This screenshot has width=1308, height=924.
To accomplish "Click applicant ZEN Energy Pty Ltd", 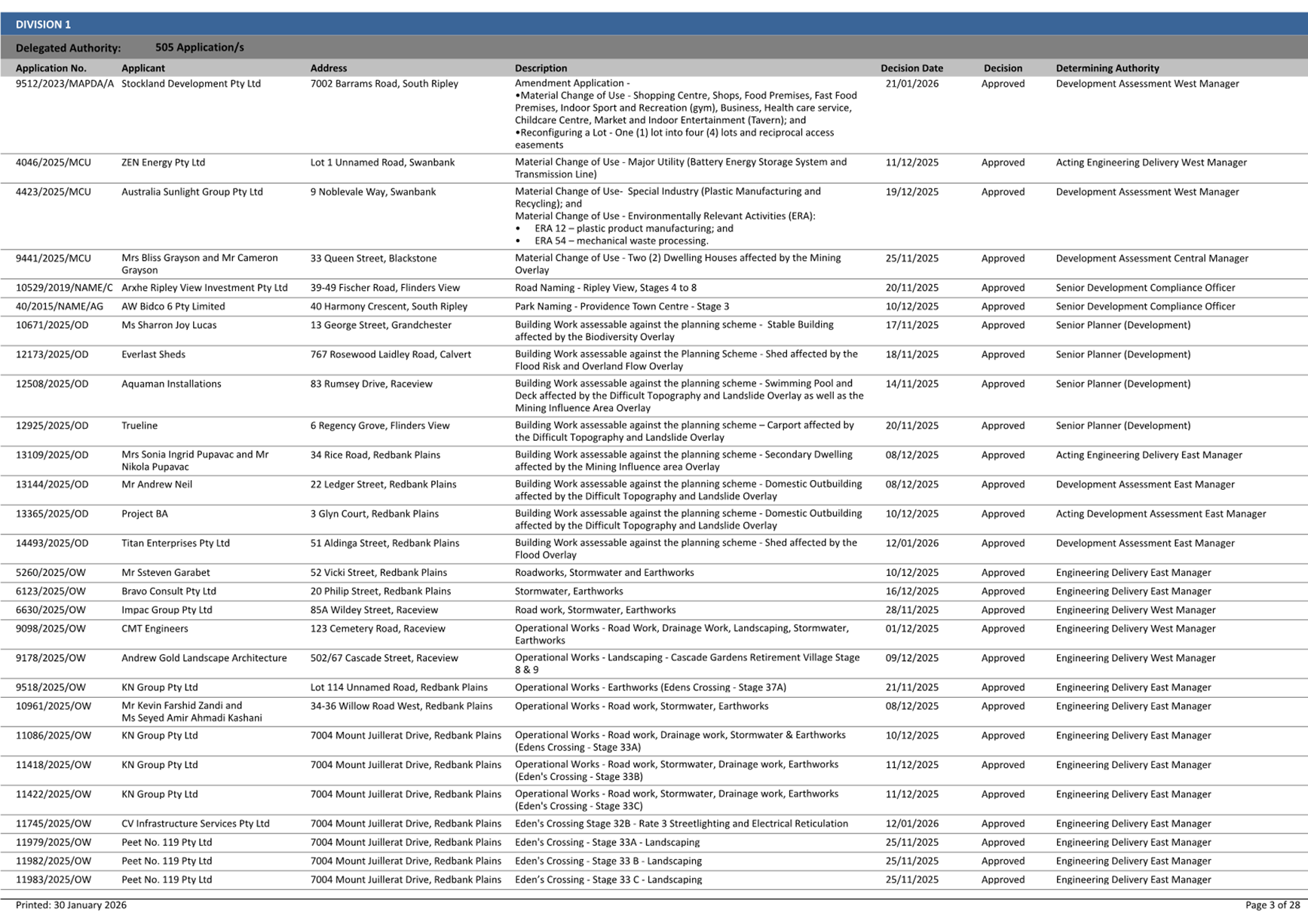I will coord(163,162).
